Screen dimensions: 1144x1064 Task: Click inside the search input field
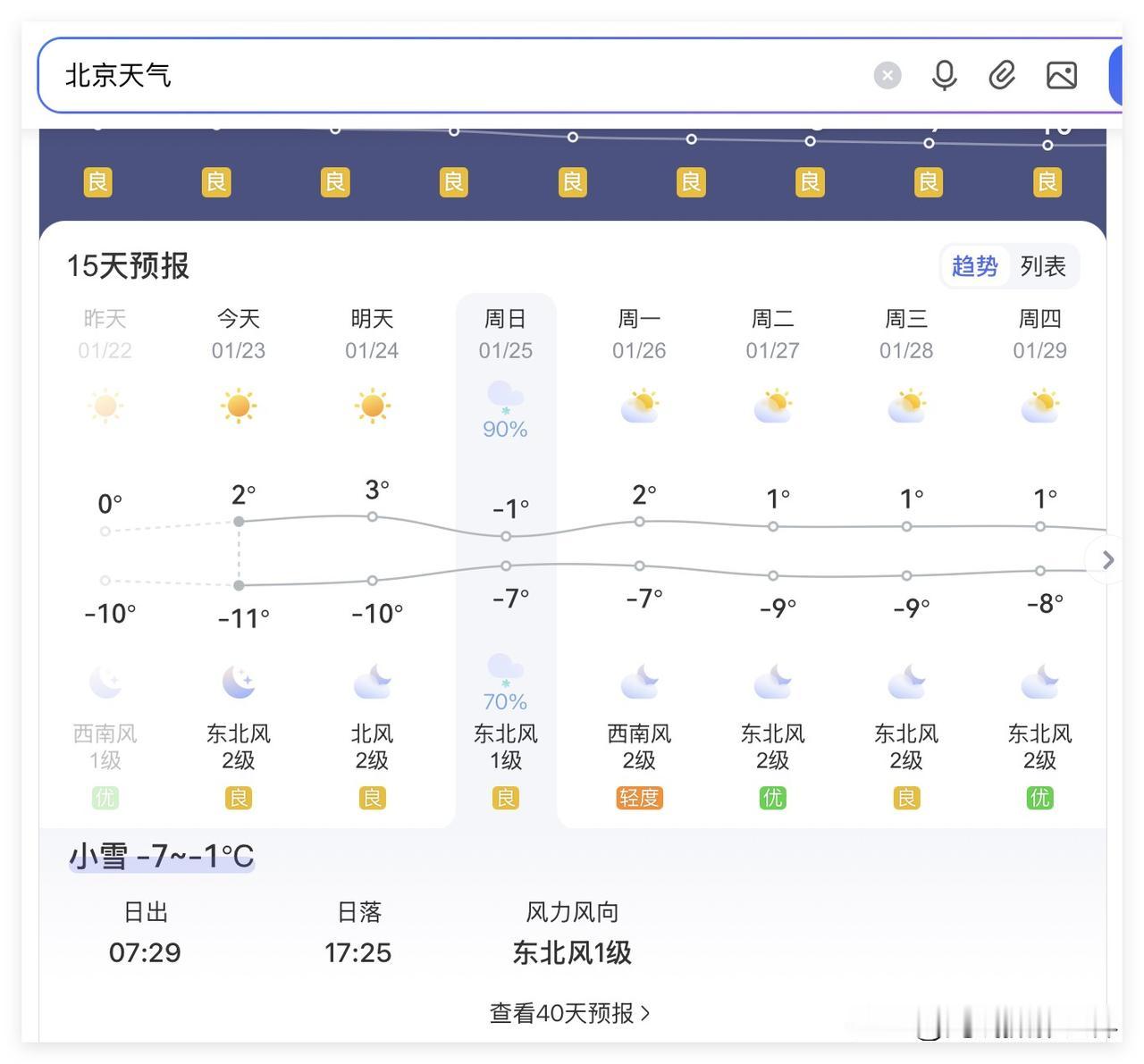coord(447,75)
